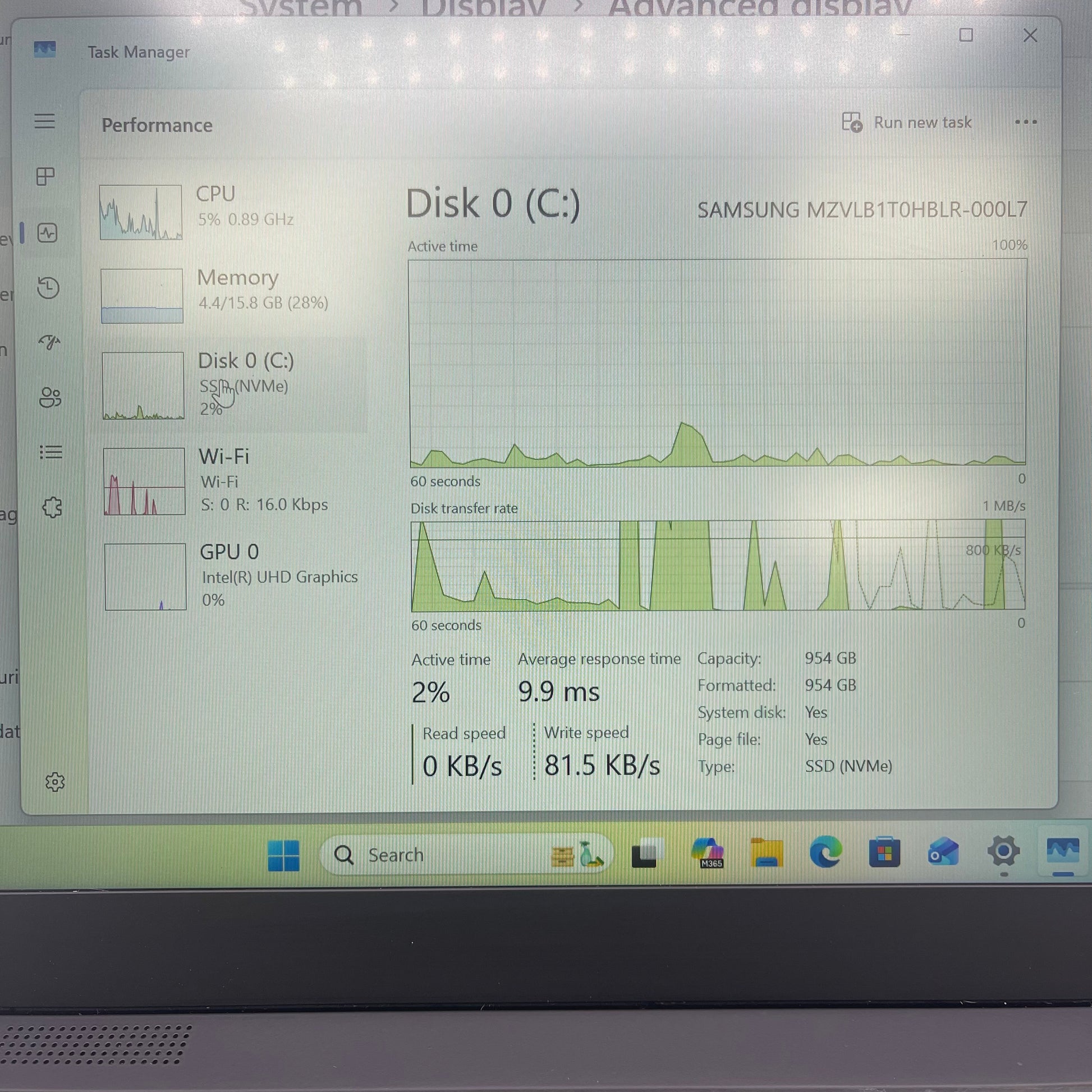Open Task Manager settings gear
This screenshot has width=1092, height=1092.
[55, 782]
